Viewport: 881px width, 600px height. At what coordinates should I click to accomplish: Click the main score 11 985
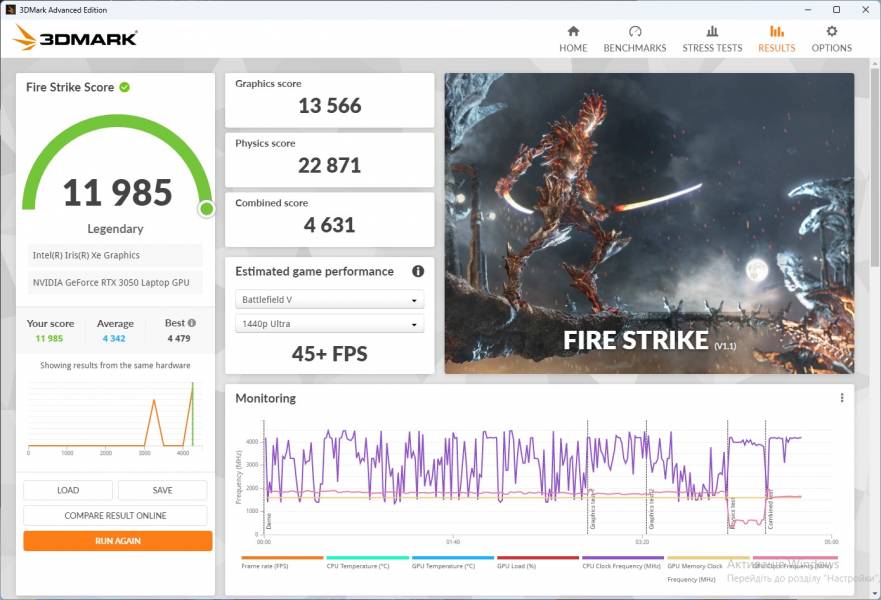[x=117, y=192]
